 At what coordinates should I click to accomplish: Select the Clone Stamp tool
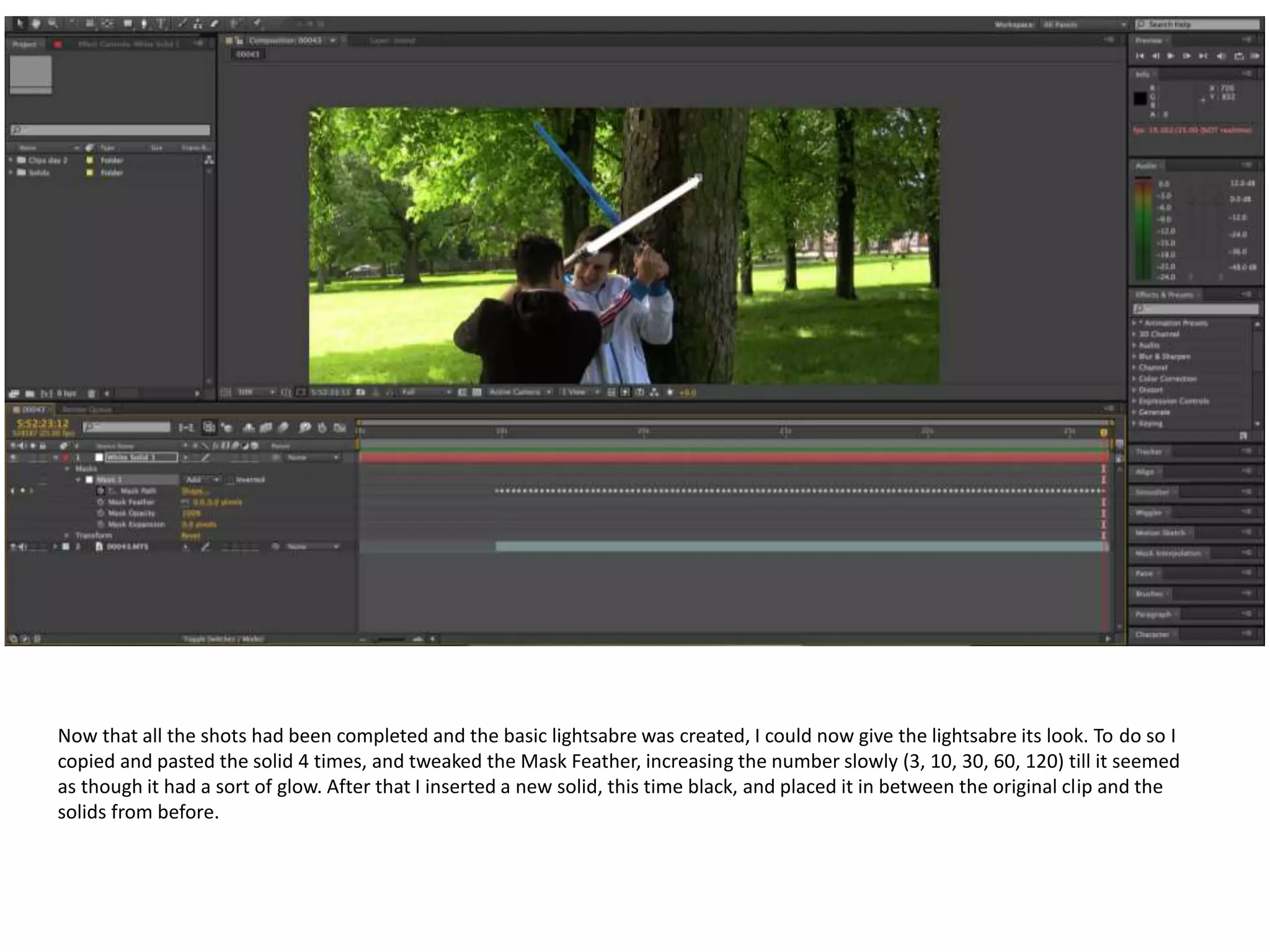pyautogui.click(x=198, y=24)
